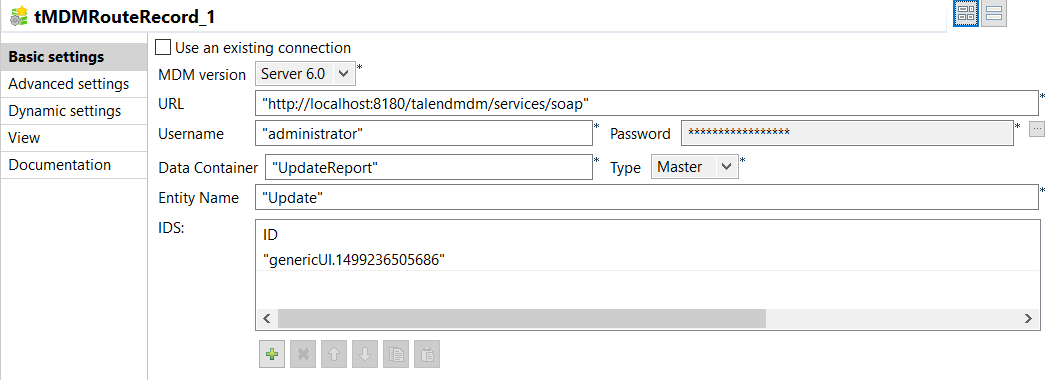Open the Advanced settings tab
This screenshot has width=1053, height=380.
[74, 84]
